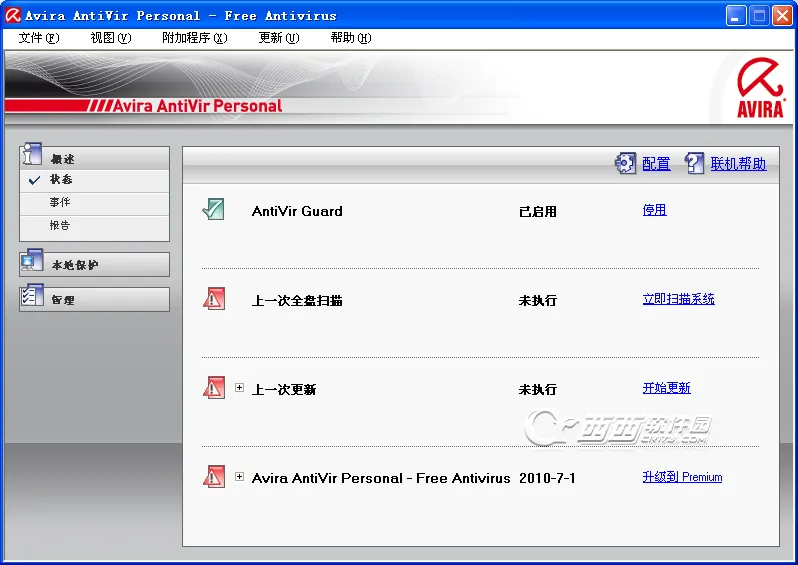Click the 升级到 Premium link
Viewport: 798px width, 565px height.
coord(682,477)
